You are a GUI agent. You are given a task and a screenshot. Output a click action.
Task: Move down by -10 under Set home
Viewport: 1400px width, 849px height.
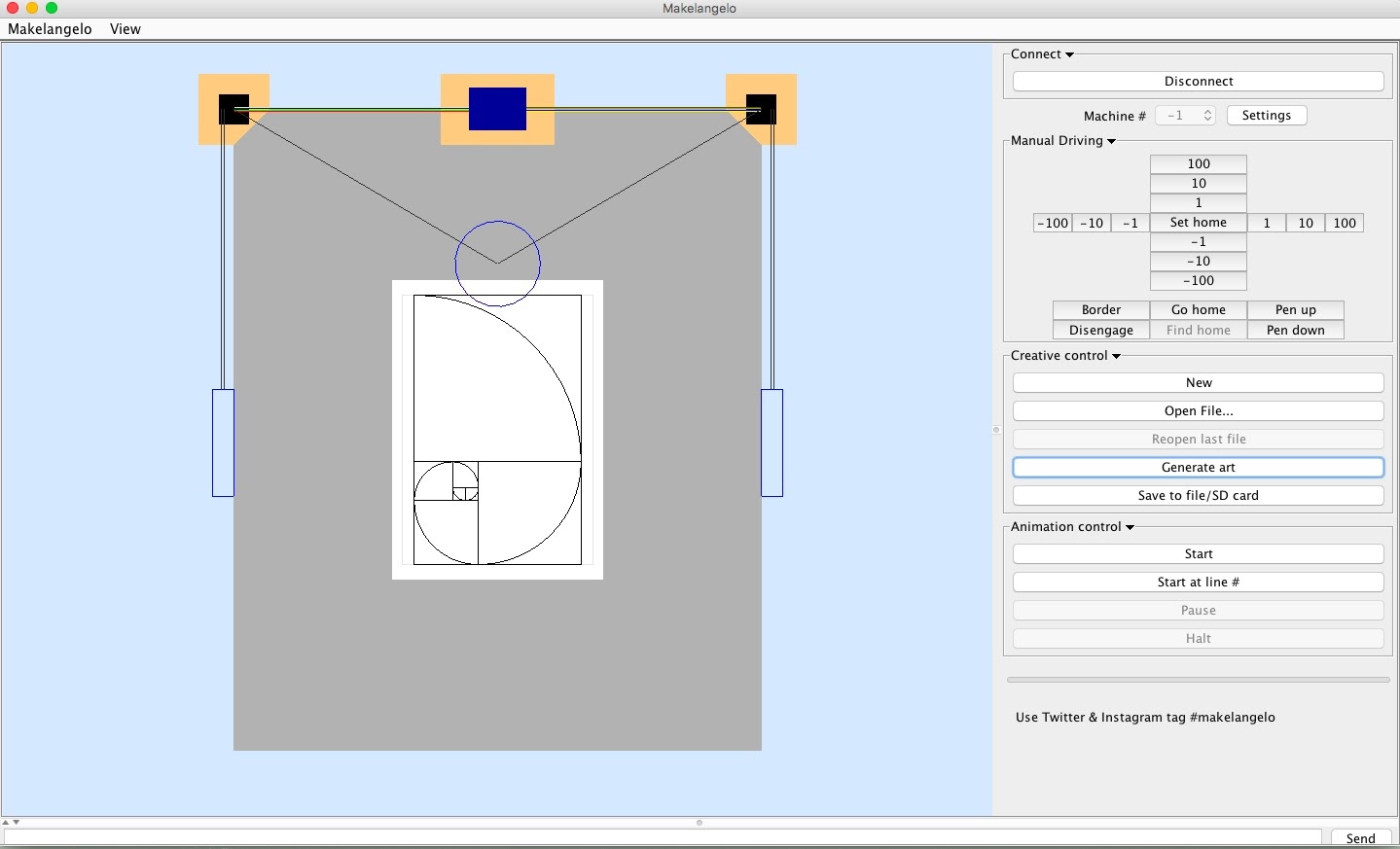(x=1199, y=262)
